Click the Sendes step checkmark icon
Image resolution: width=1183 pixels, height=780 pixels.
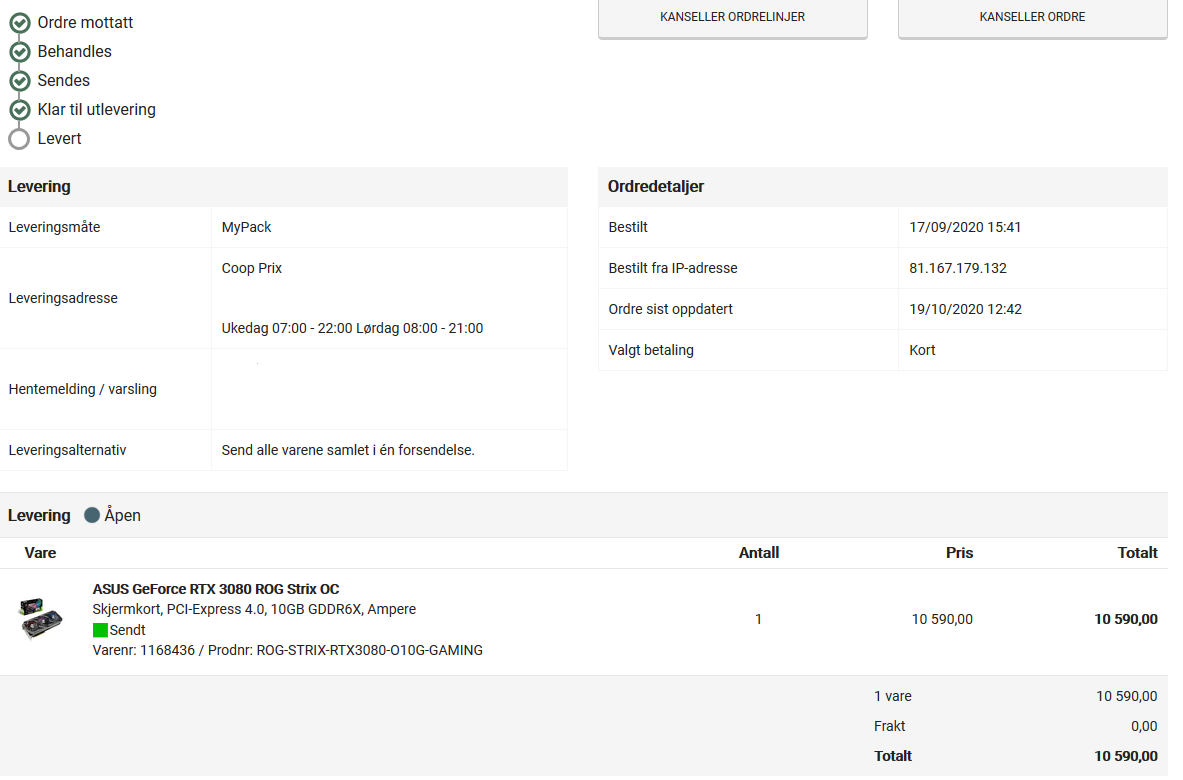point(20,81)
